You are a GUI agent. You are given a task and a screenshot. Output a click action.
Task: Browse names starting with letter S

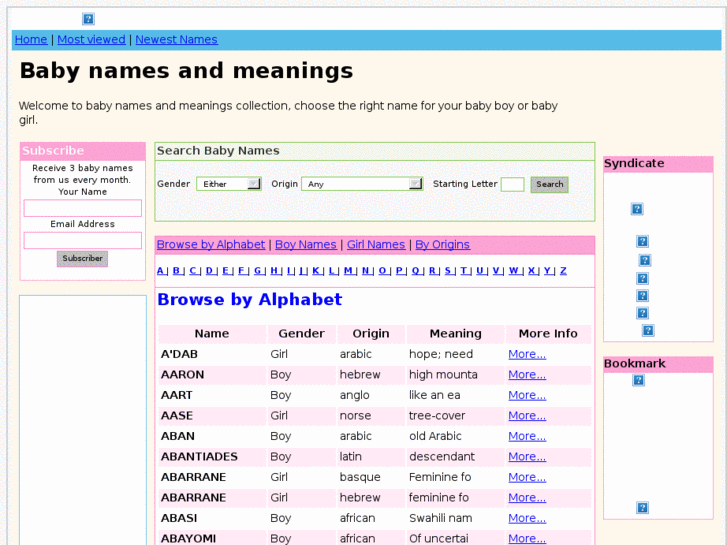coord(448,270)
